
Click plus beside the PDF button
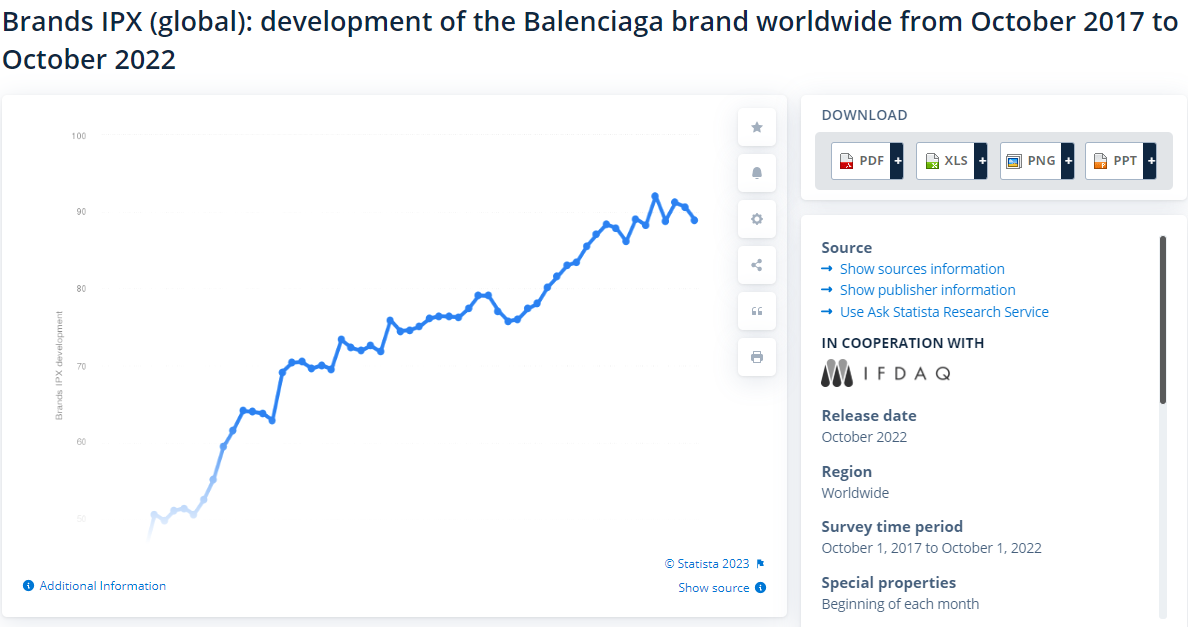(x=897, y=161)
